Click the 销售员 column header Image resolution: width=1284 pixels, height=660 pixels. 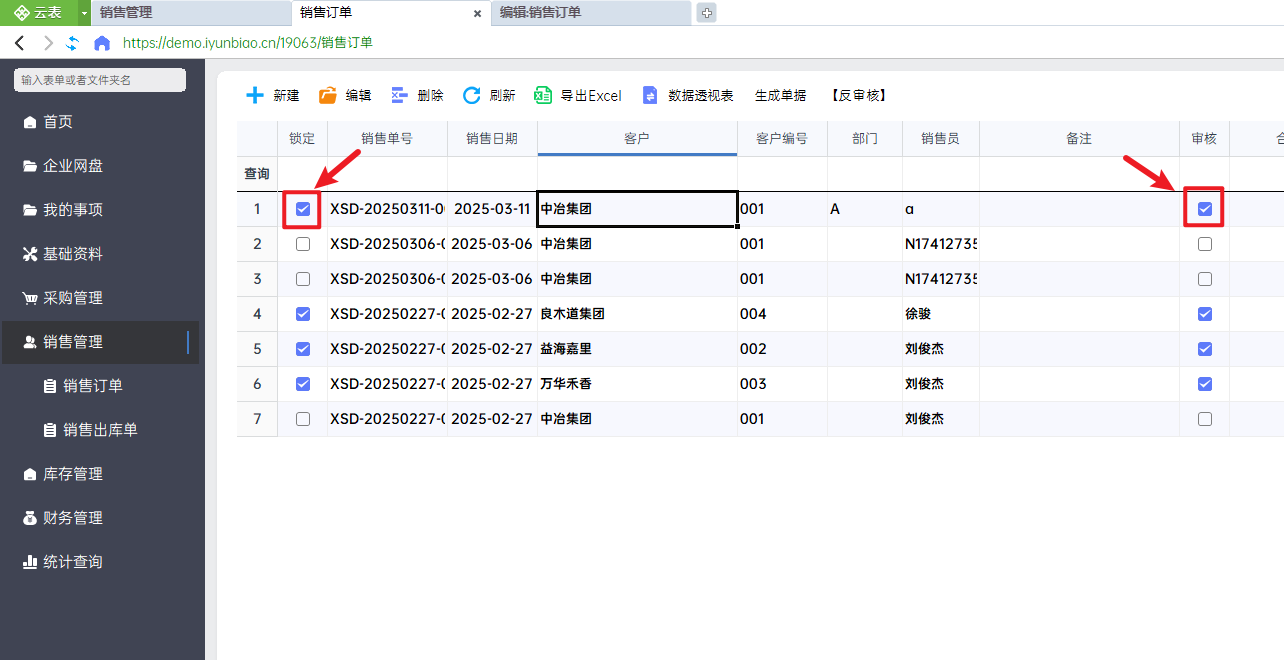pos(940,139)
